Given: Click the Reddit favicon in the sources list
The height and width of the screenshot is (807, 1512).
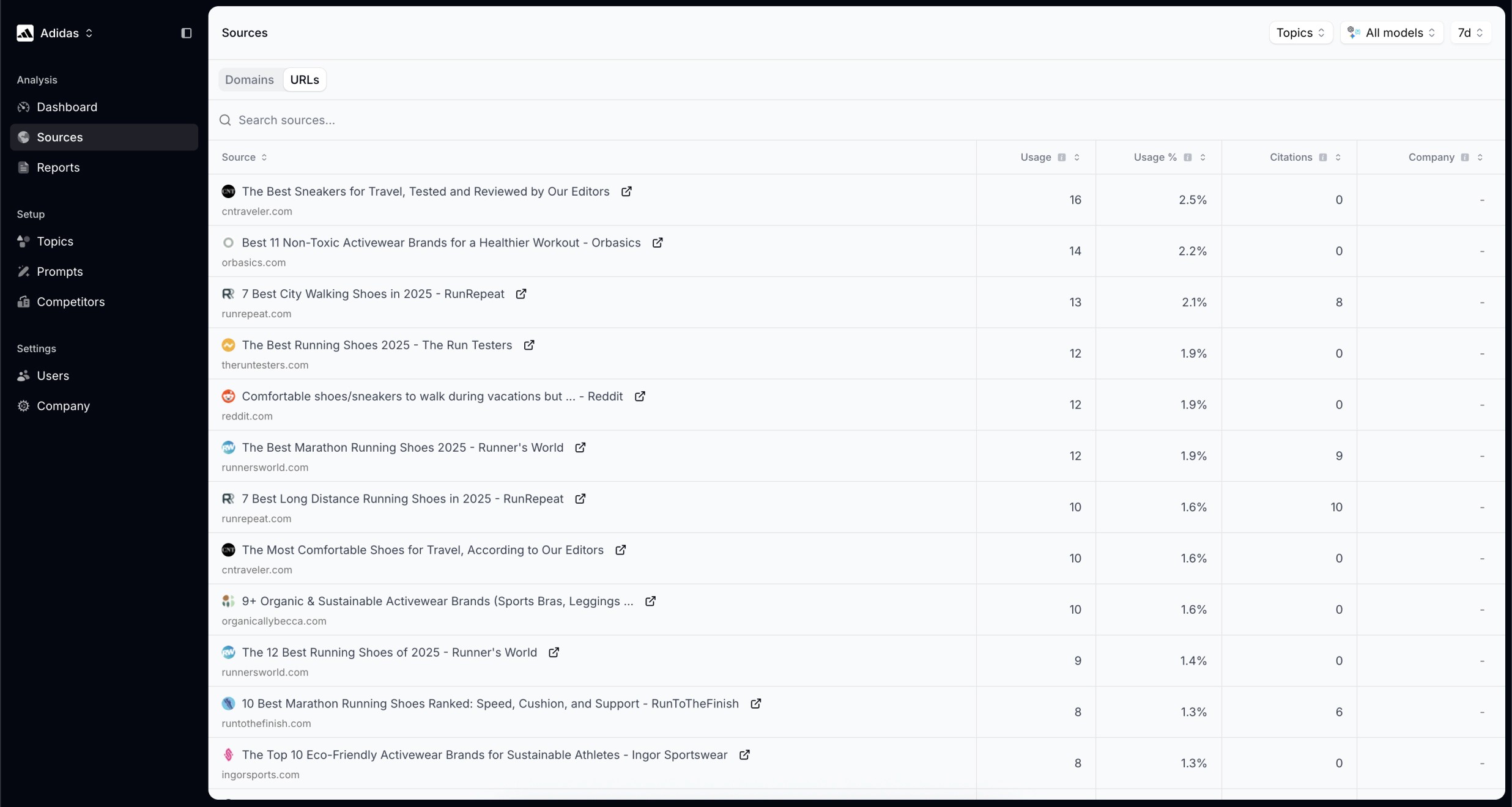Looking at the screenshot, I should [228, 397].
